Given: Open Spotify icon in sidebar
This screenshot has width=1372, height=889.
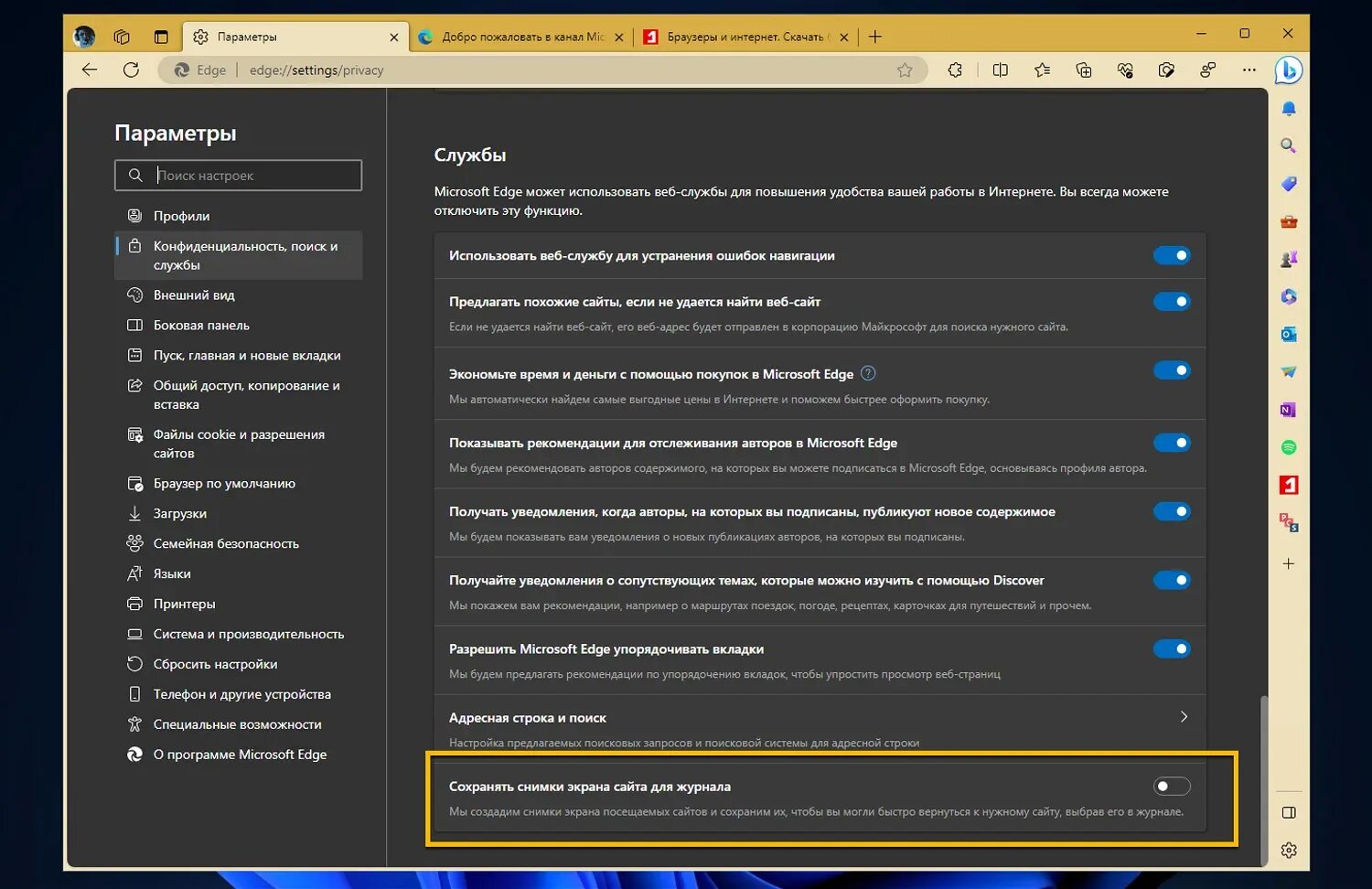Looking at the screenshot, I should [x=1289, y=447].
